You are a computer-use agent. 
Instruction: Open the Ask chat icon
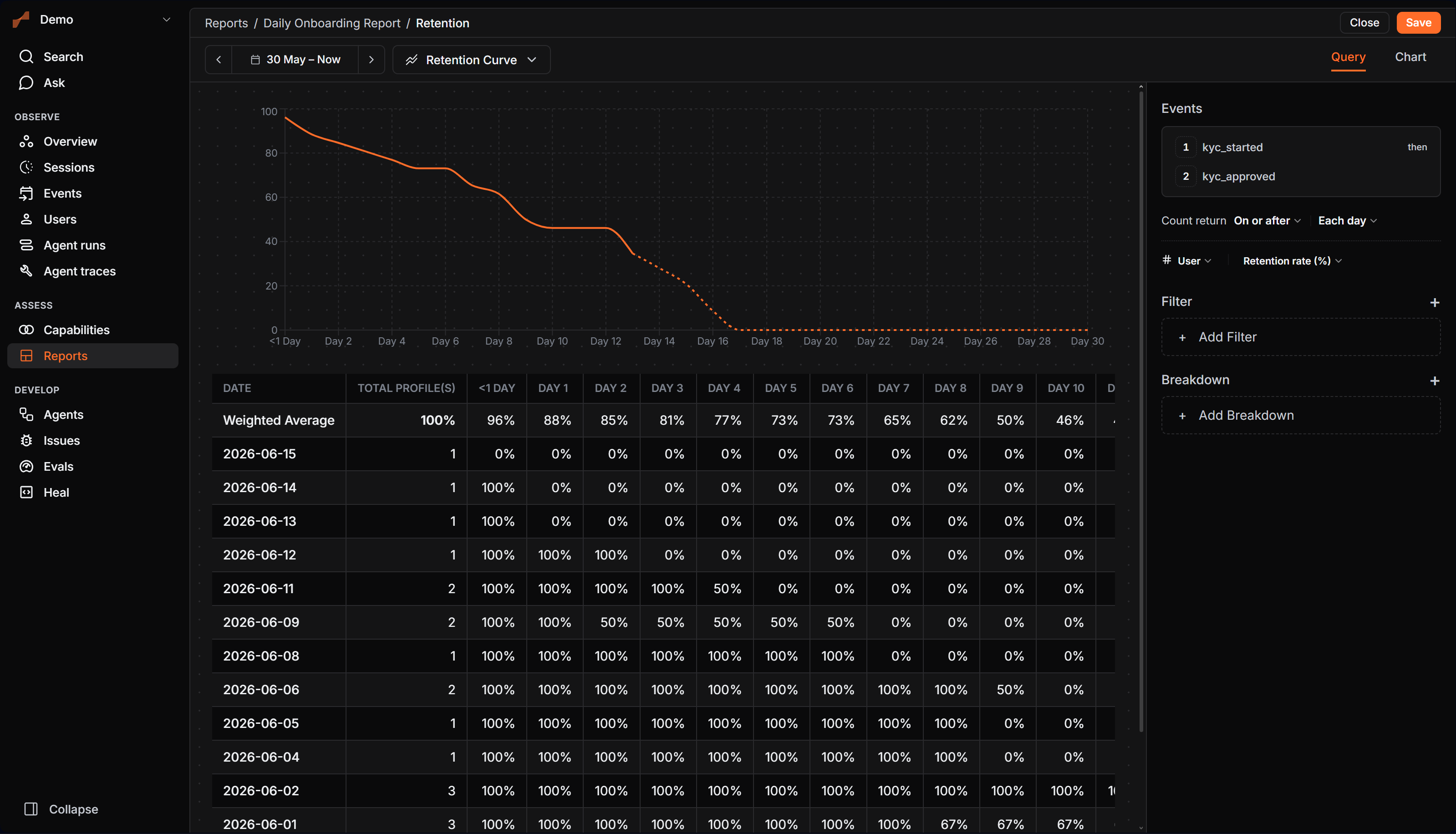coord(26,83)
